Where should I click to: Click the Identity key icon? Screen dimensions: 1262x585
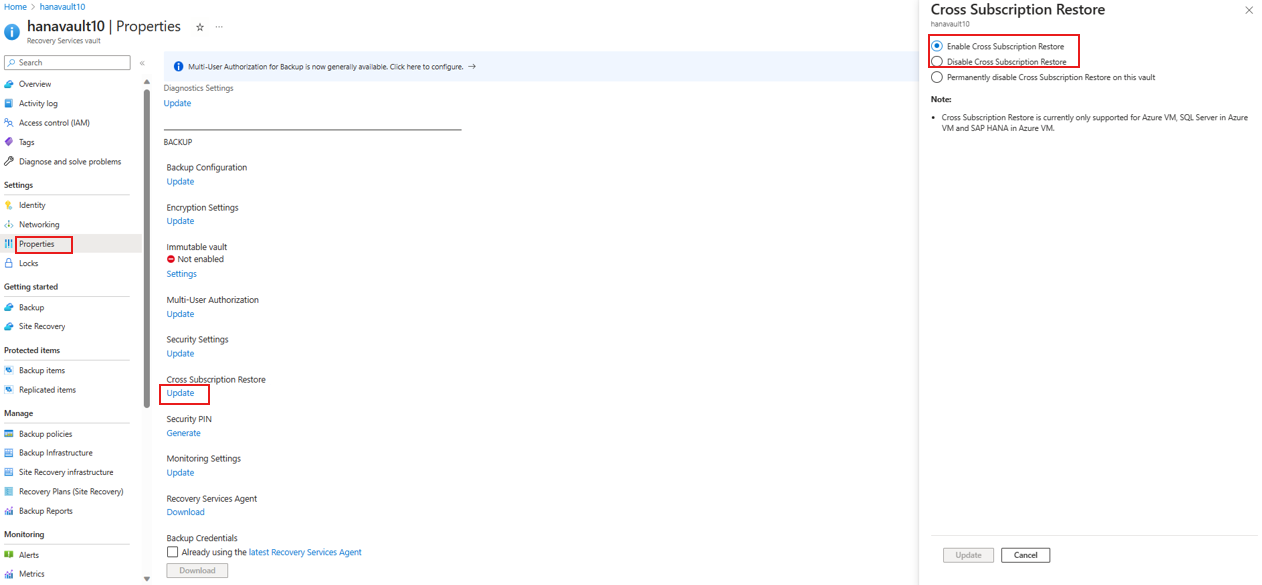[9, 205]
